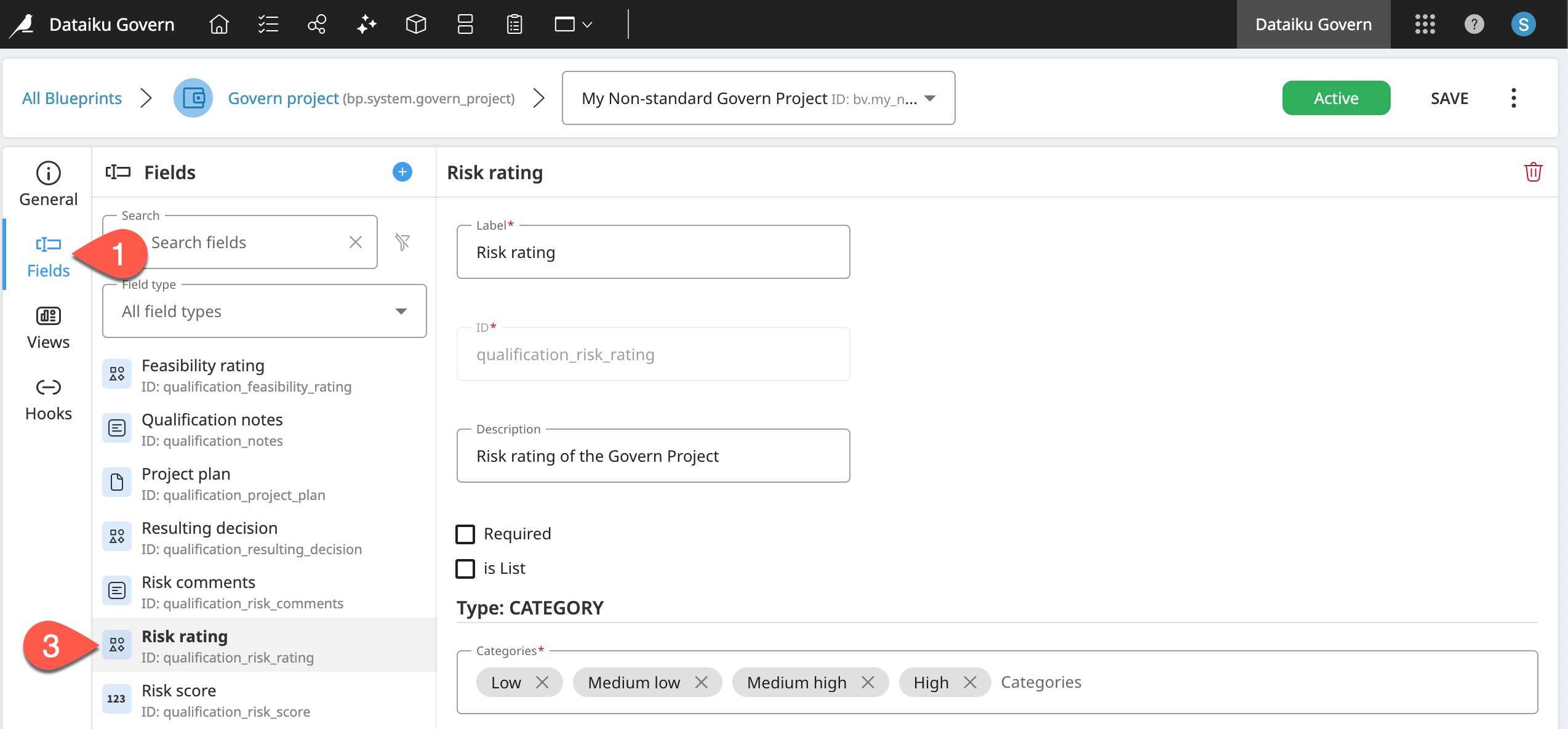
Task: Navigate to the Dataiku Govern home icon
Action: (x=218, y=24)
